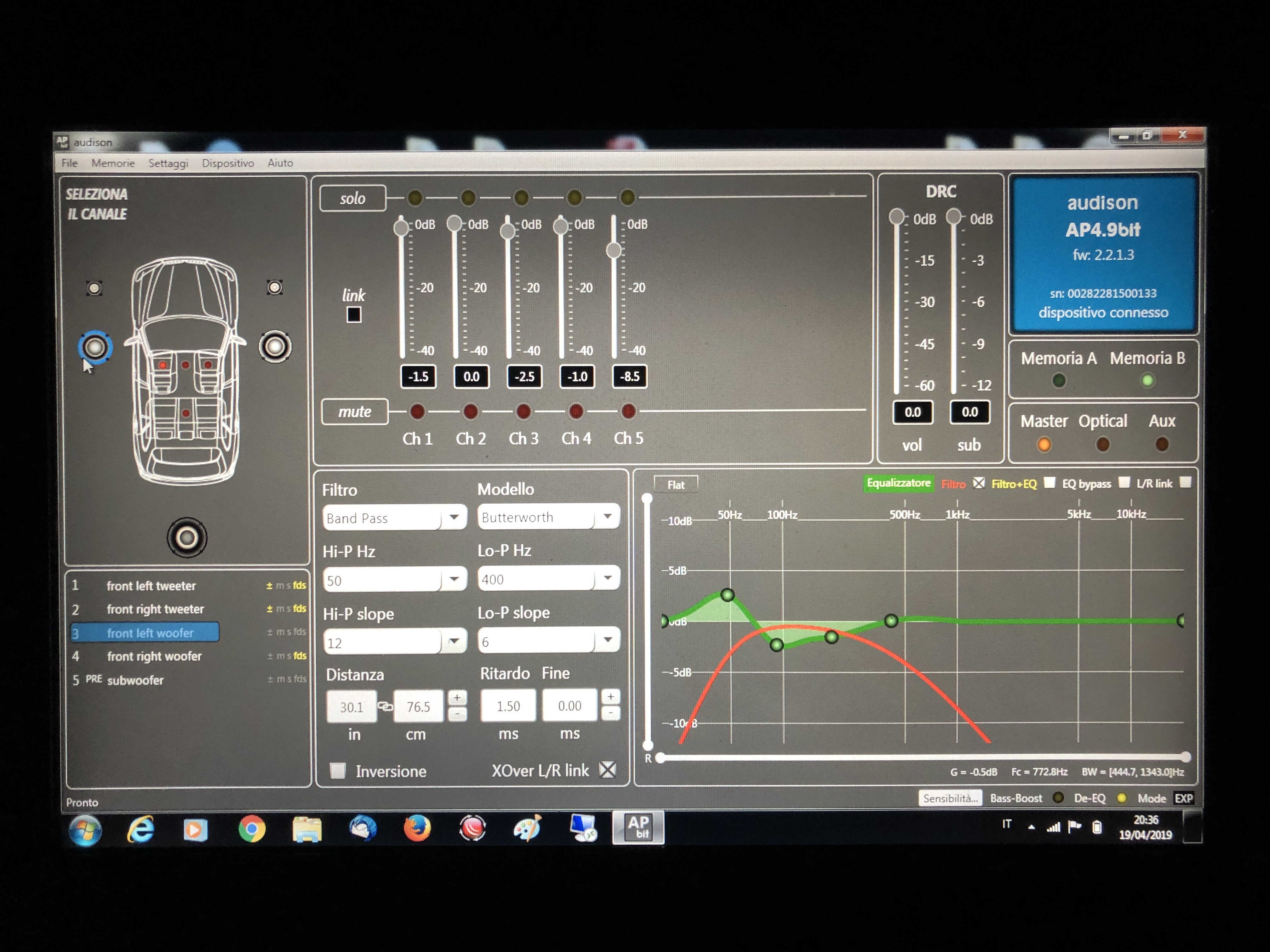Select the Optical input source
Screen dimensions: 1270x952
click(1102, 444)
